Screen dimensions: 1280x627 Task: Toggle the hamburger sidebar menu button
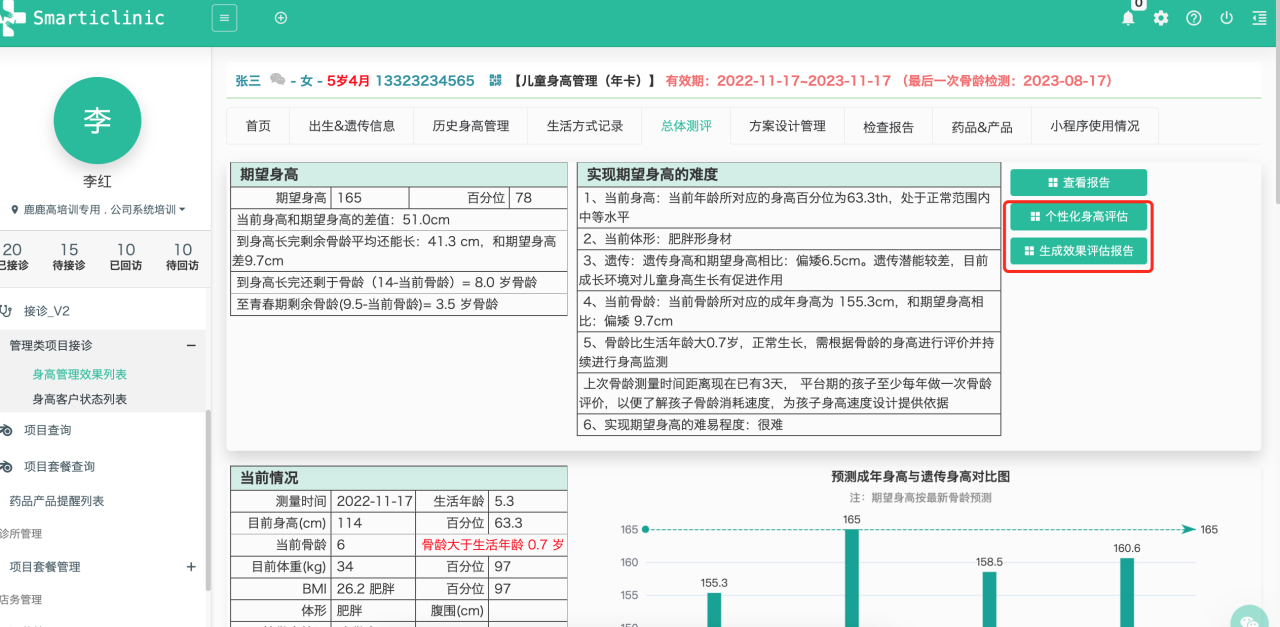pos(224,18)
